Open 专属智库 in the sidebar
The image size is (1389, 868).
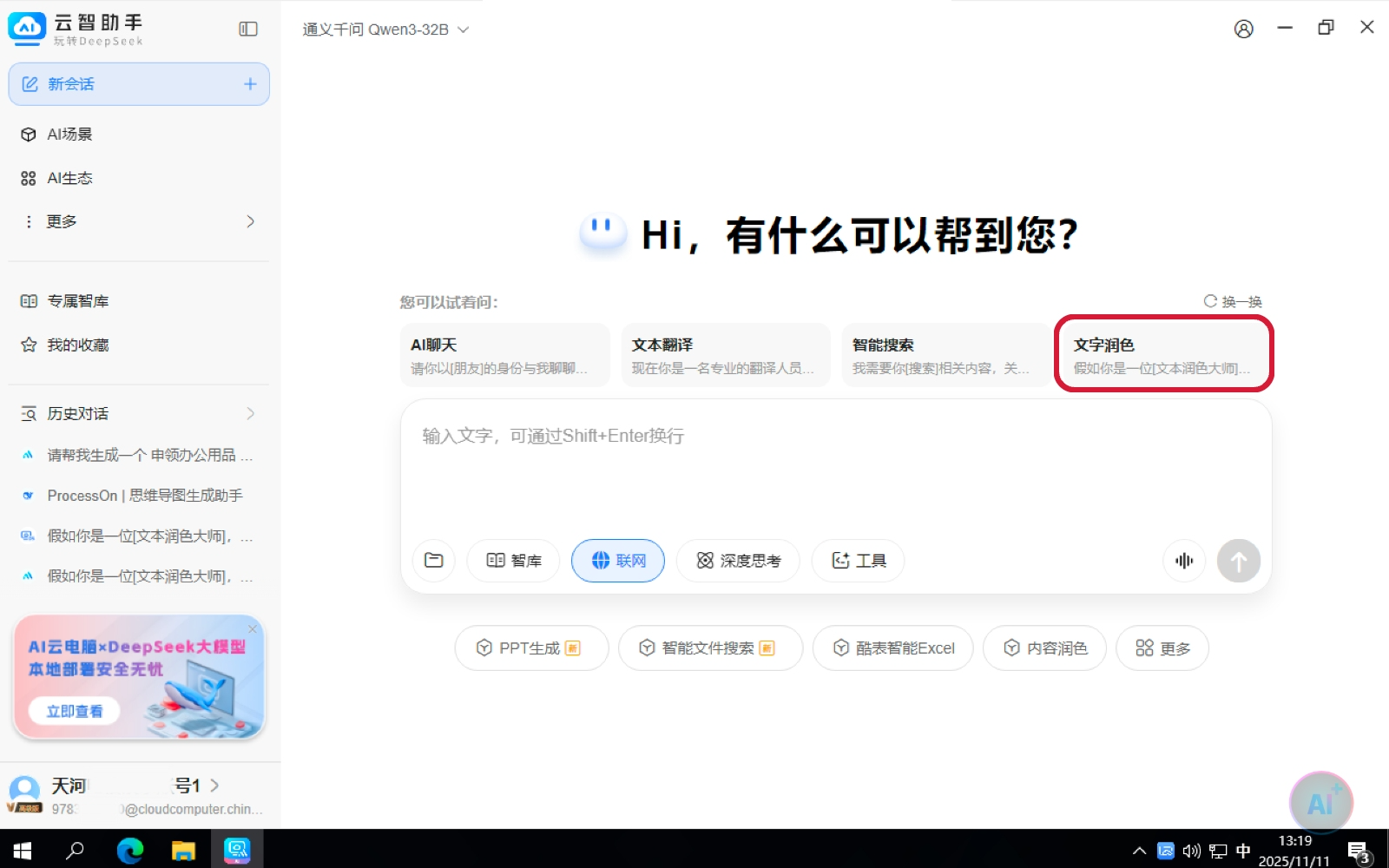pyautogui.click(x=139, y=301)
